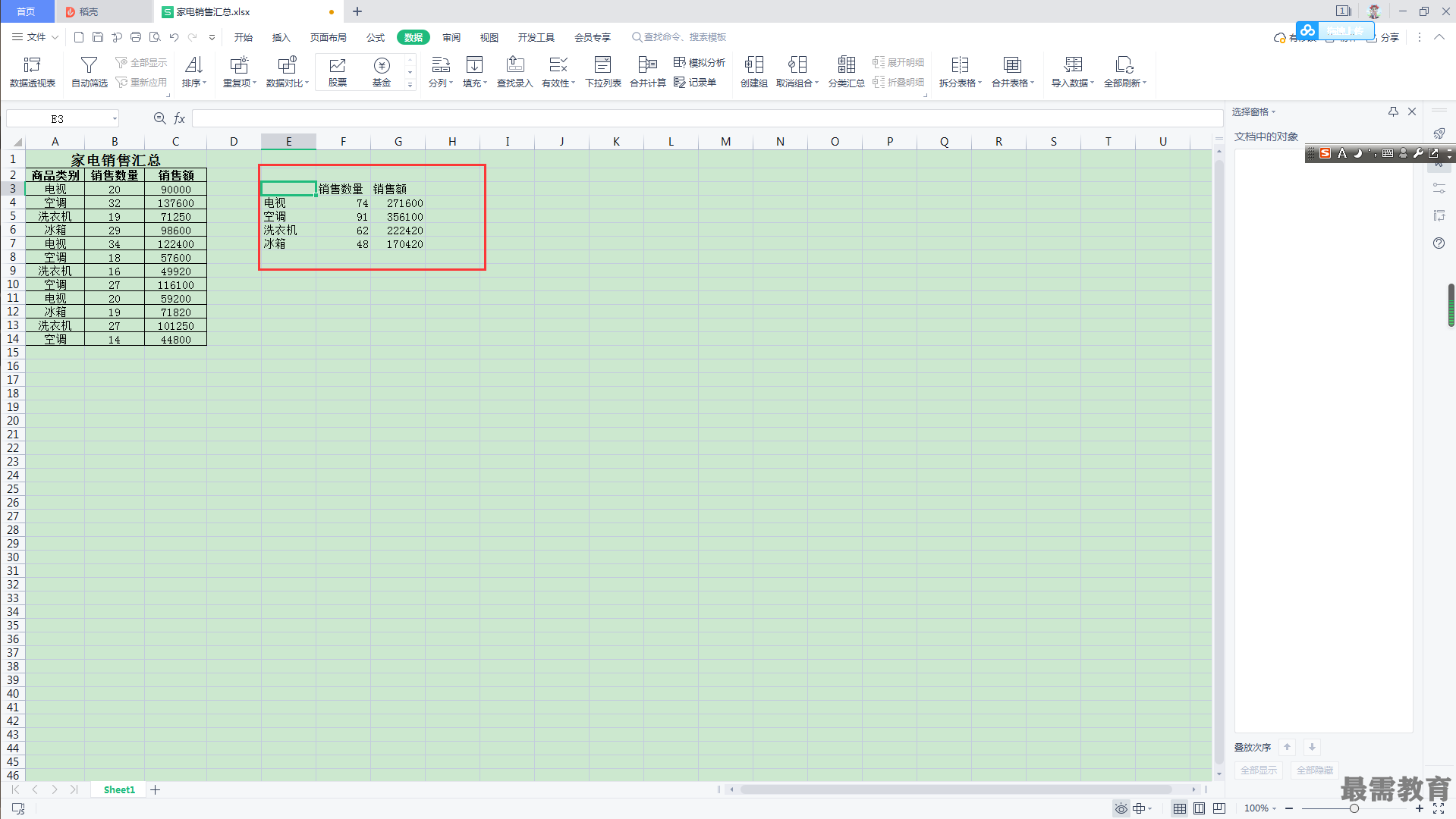
Task: Click the vertical scrollbar of the sheet
Action: tap(1219, 462)
